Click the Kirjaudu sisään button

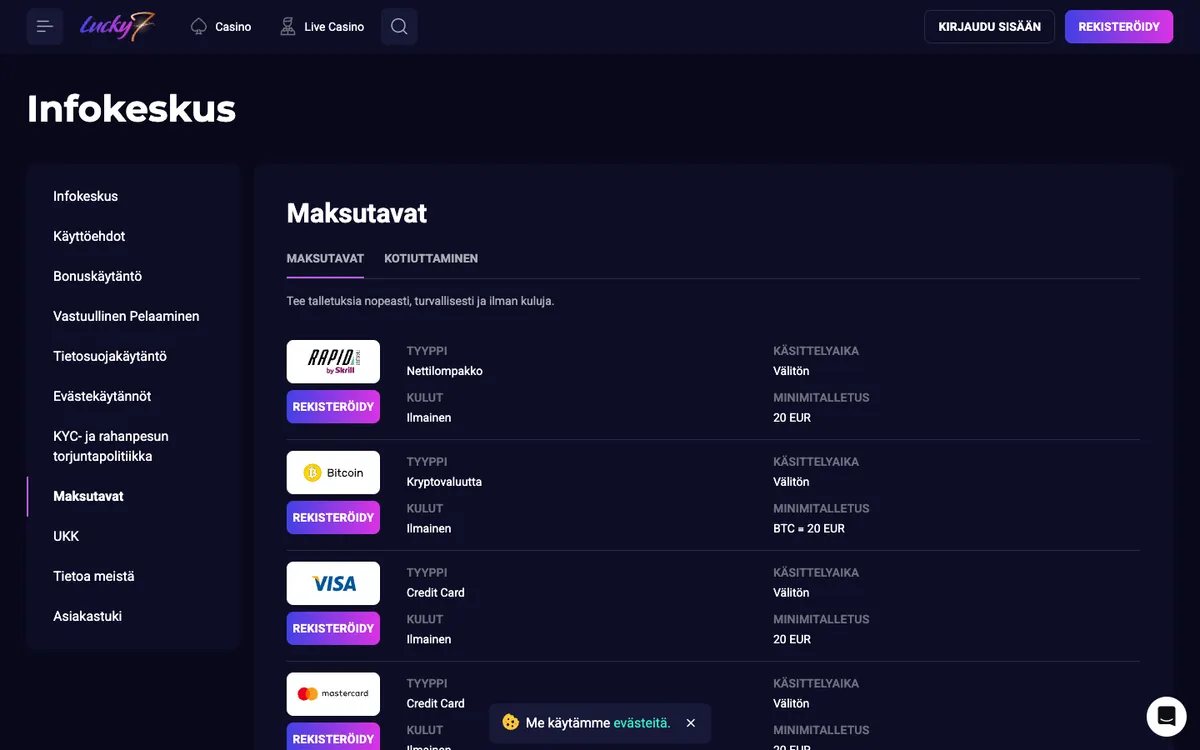pyautogui.click(x=989, y=27)
